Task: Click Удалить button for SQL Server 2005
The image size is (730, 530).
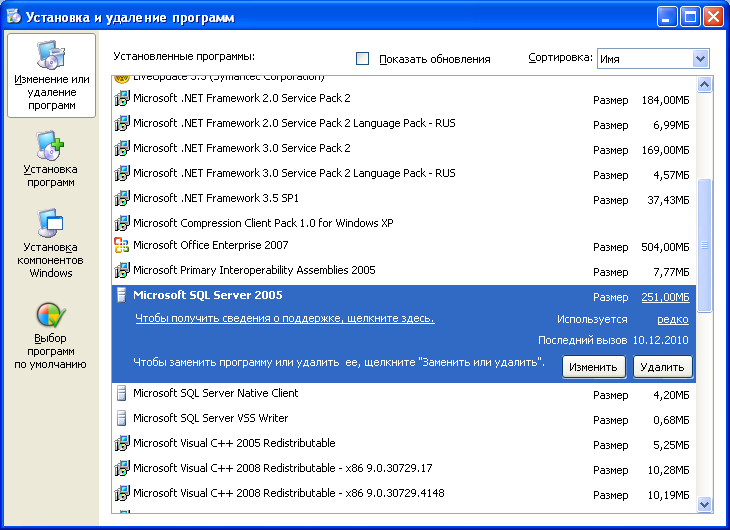Action: pos(662,367)
